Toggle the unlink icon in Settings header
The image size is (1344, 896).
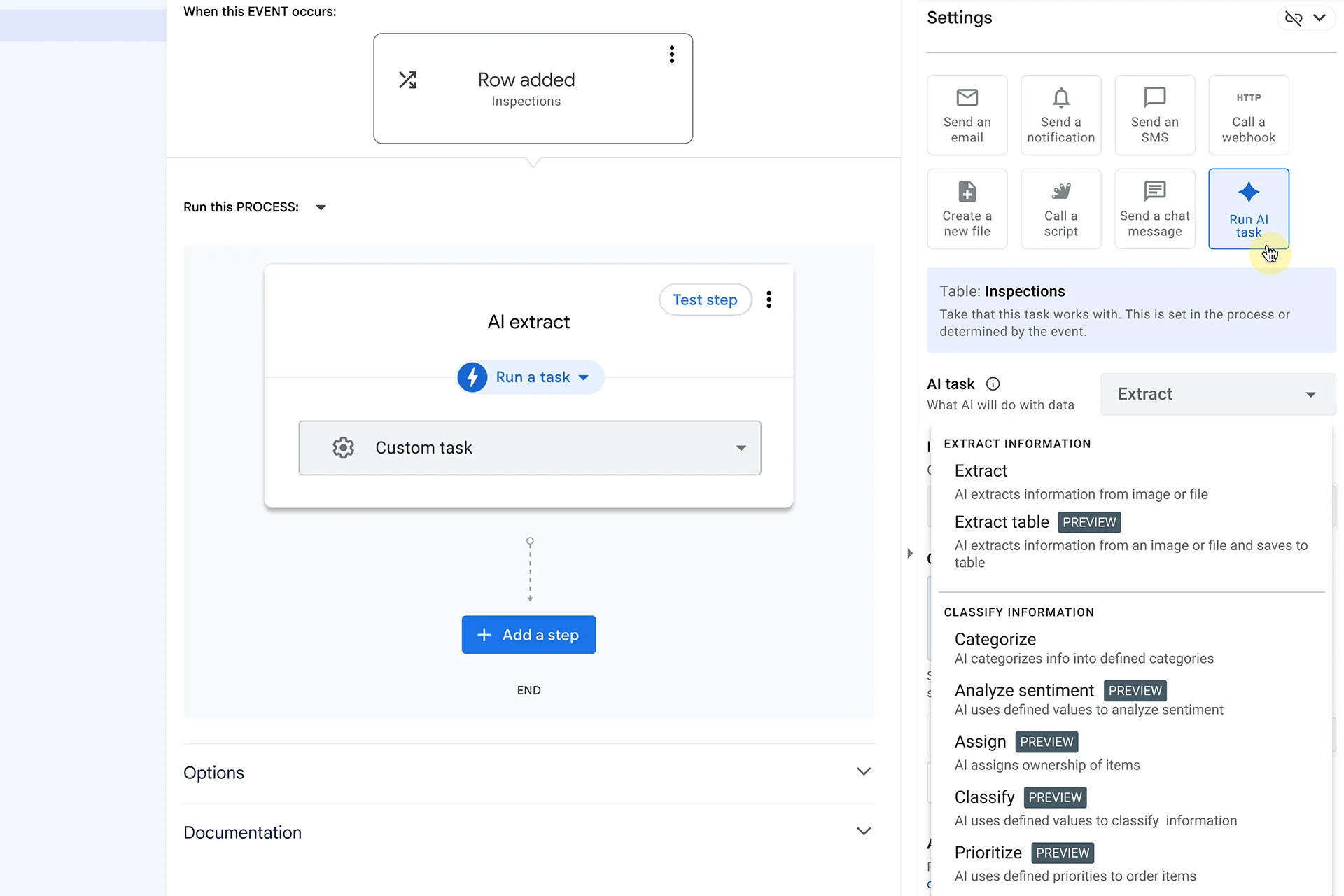[x=1293, y=18]
